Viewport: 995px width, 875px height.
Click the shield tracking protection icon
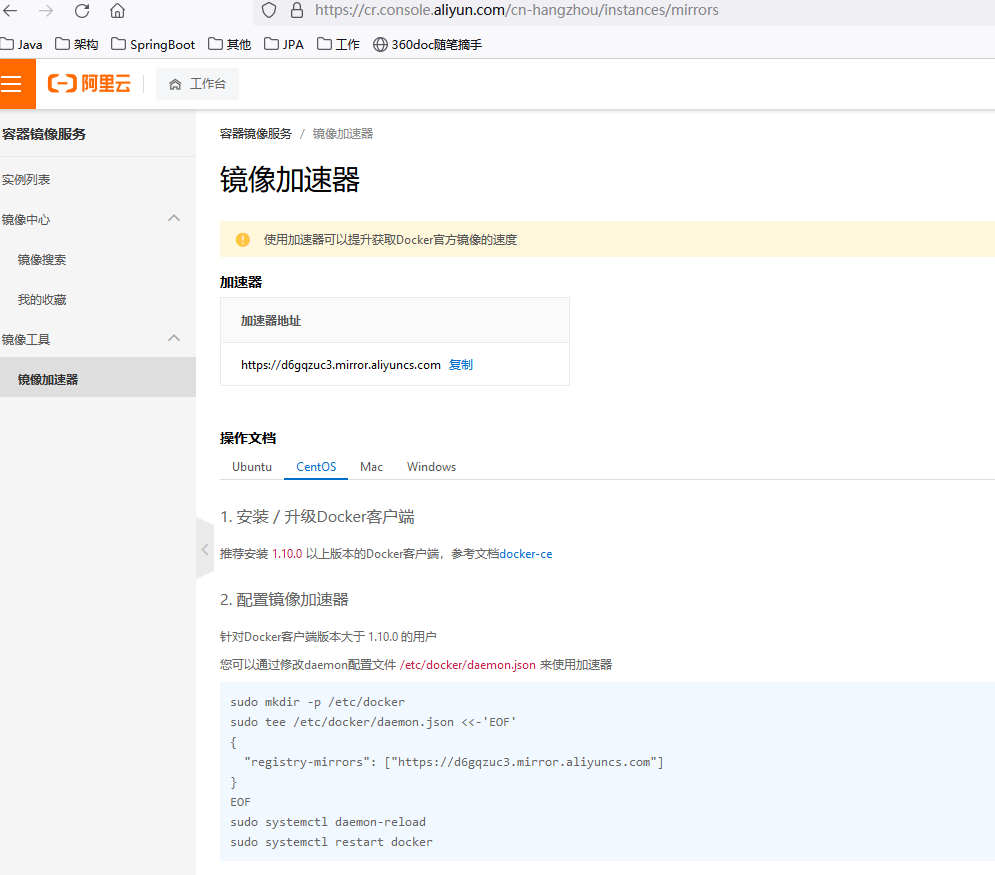[269, 10]
